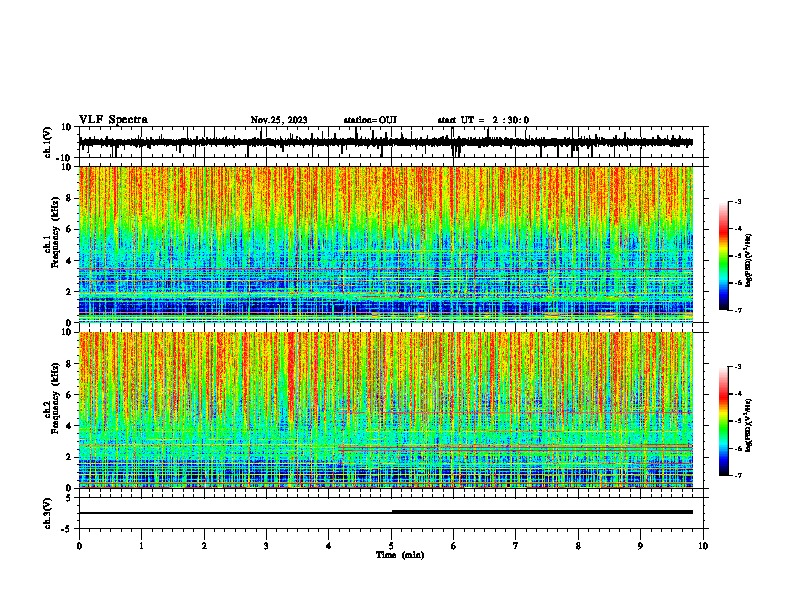Click the "-7" label on ch.2 colorbar
This screenshot has width=792, height=612.
[738, 475]
